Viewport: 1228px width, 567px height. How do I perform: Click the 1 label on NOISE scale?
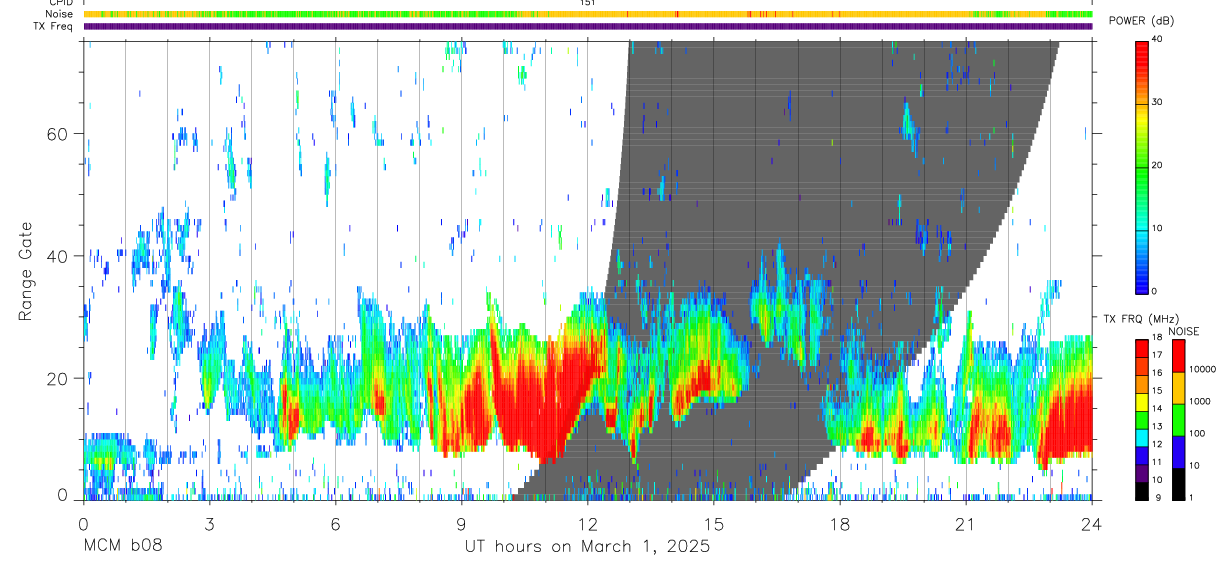(x=1190, y=497)
